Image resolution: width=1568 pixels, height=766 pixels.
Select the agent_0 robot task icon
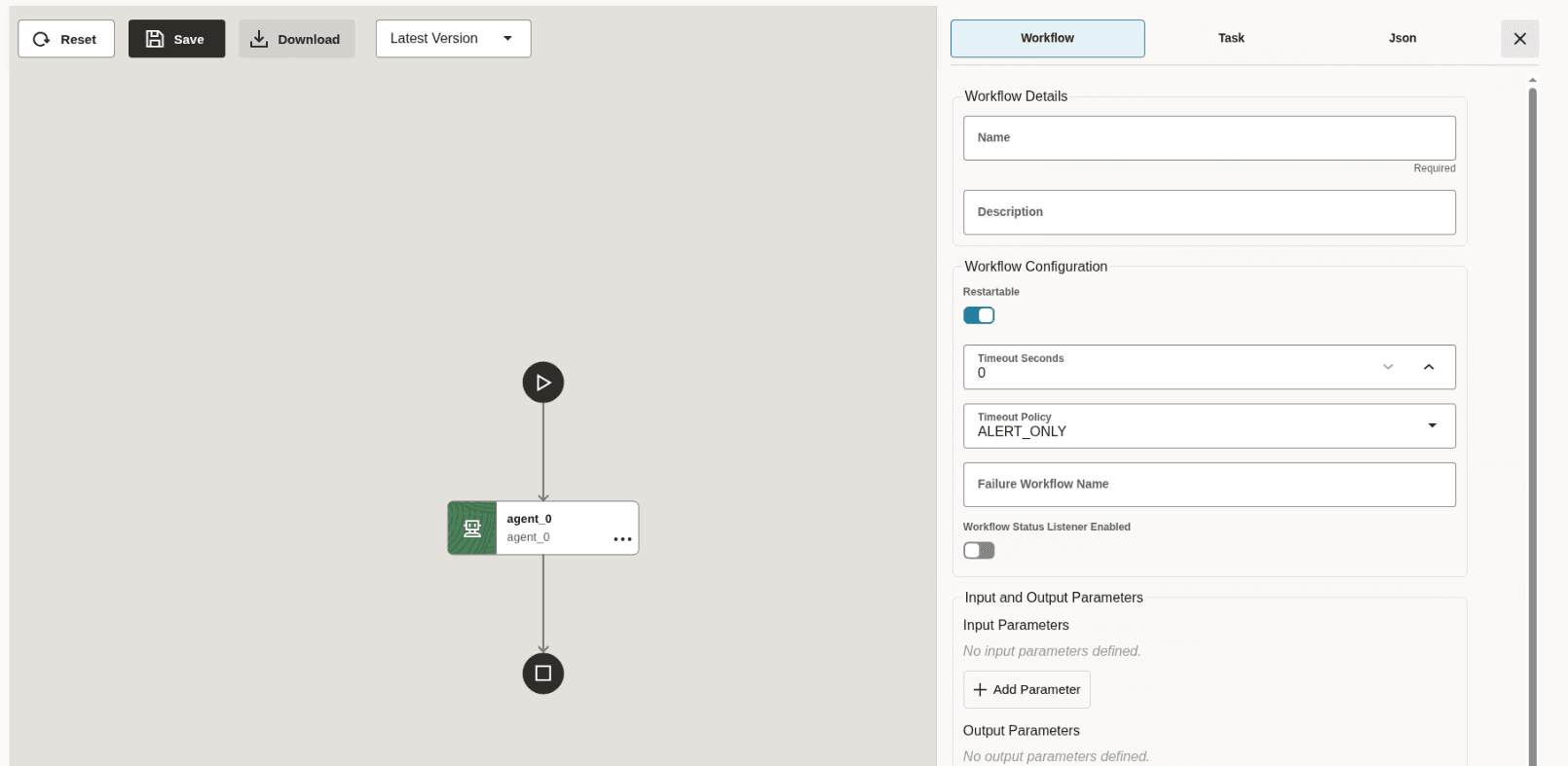[x=472, y=529]
